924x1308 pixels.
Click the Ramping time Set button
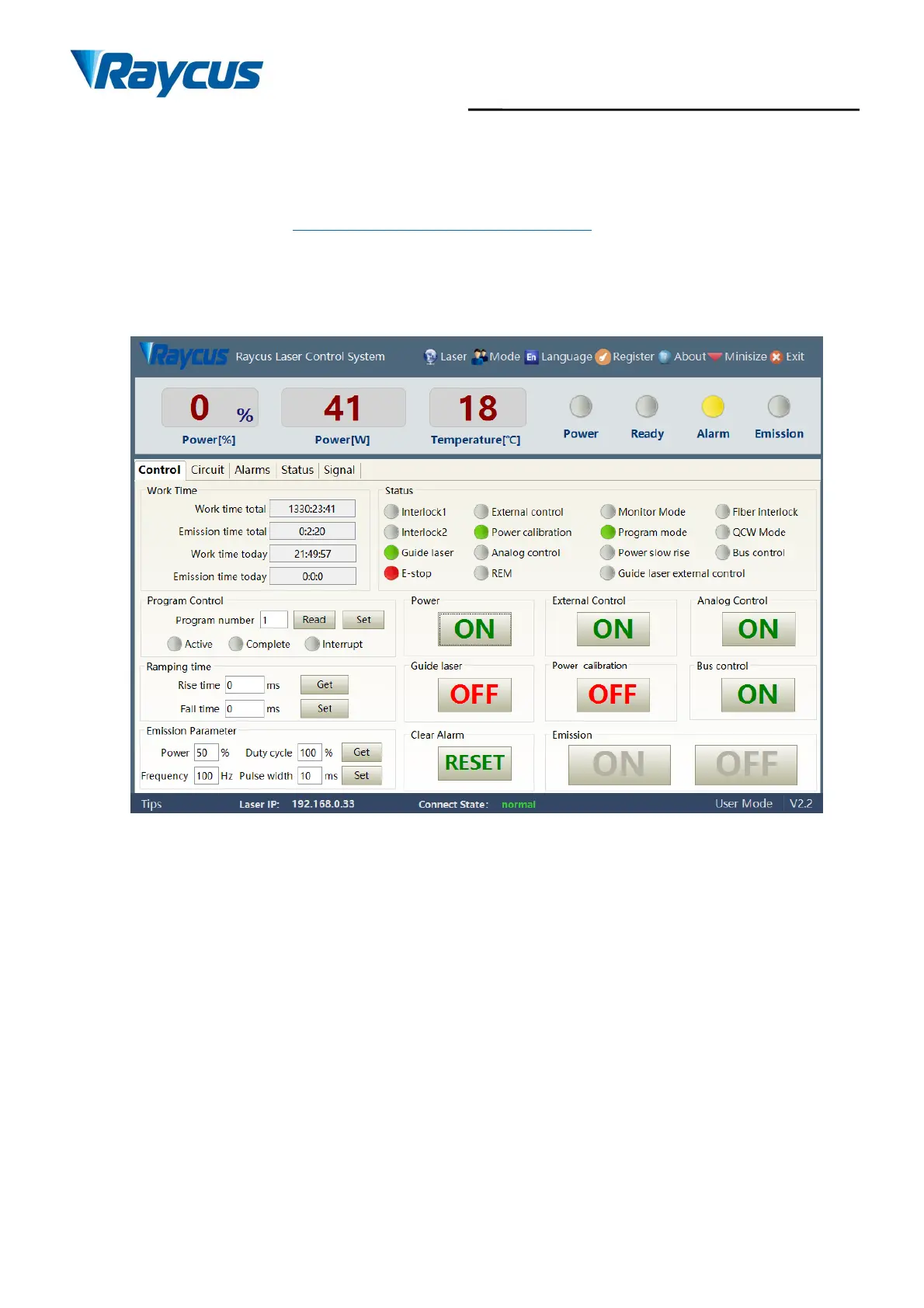click(325, 708)
